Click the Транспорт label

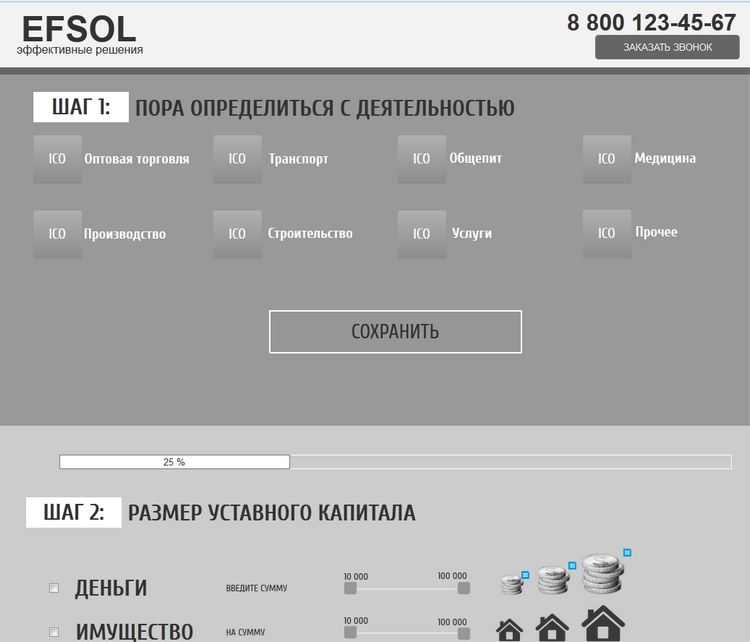click(298, 159)
